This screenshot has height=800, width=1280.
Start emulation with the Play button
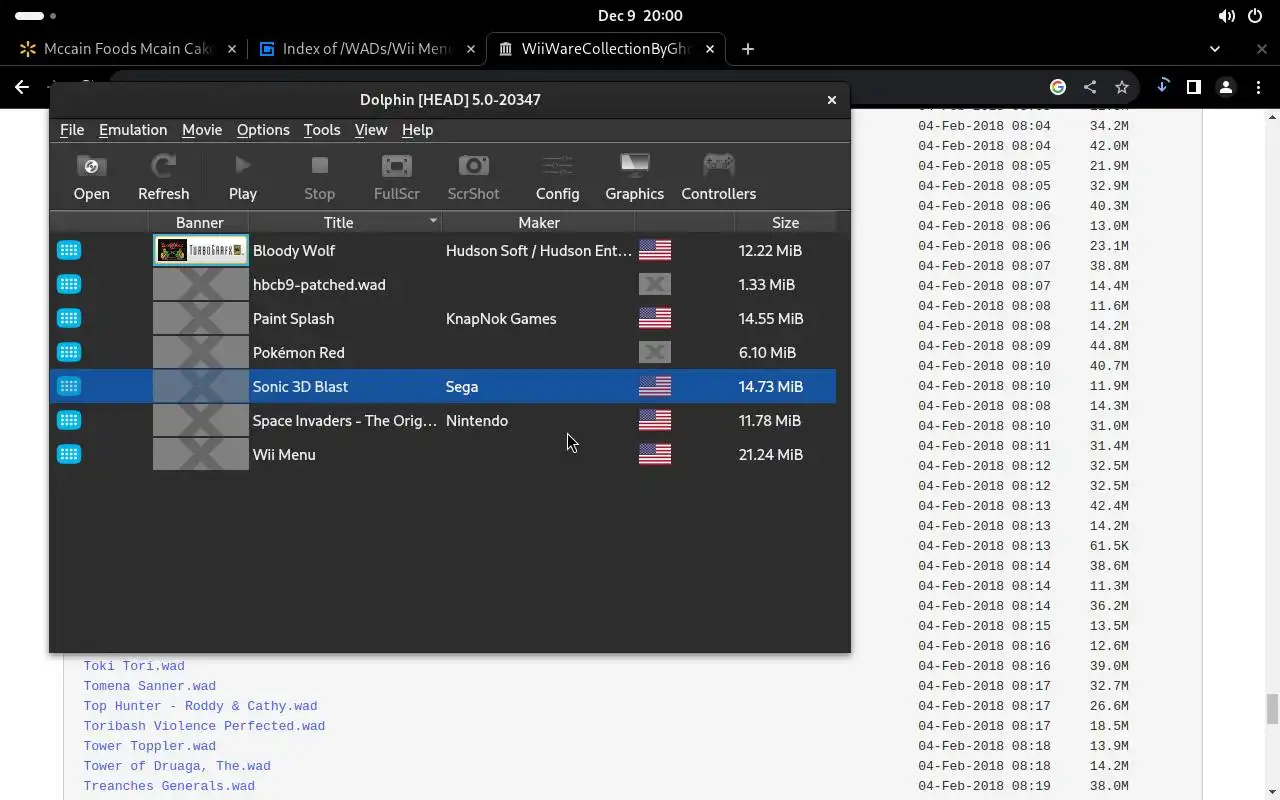(x=242, y=178)
